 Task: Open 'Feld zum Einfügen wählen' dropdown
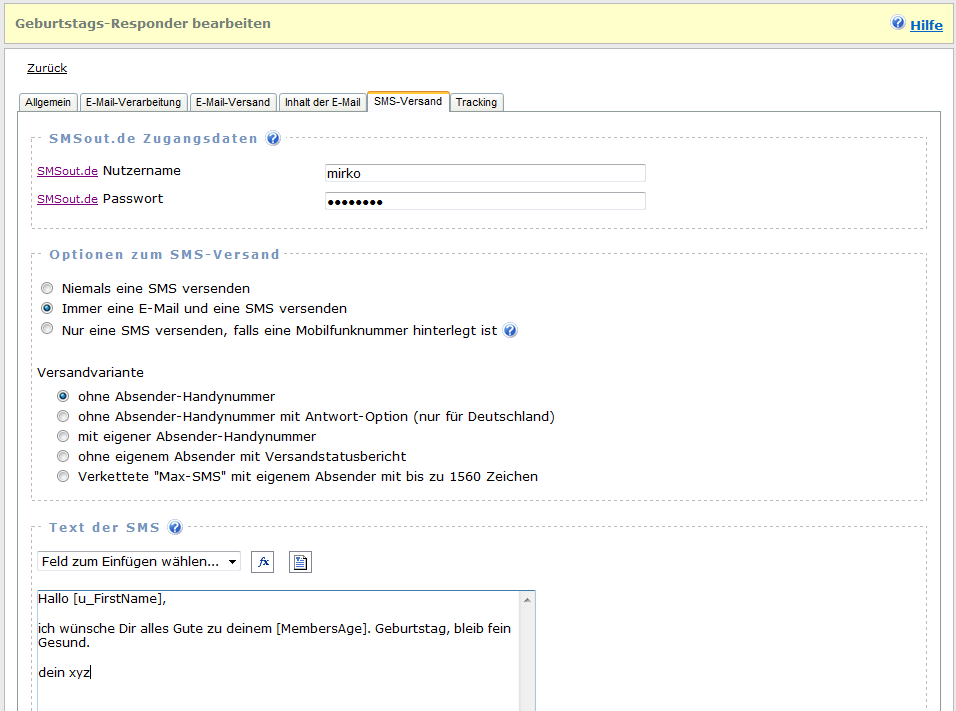[139, 562]
